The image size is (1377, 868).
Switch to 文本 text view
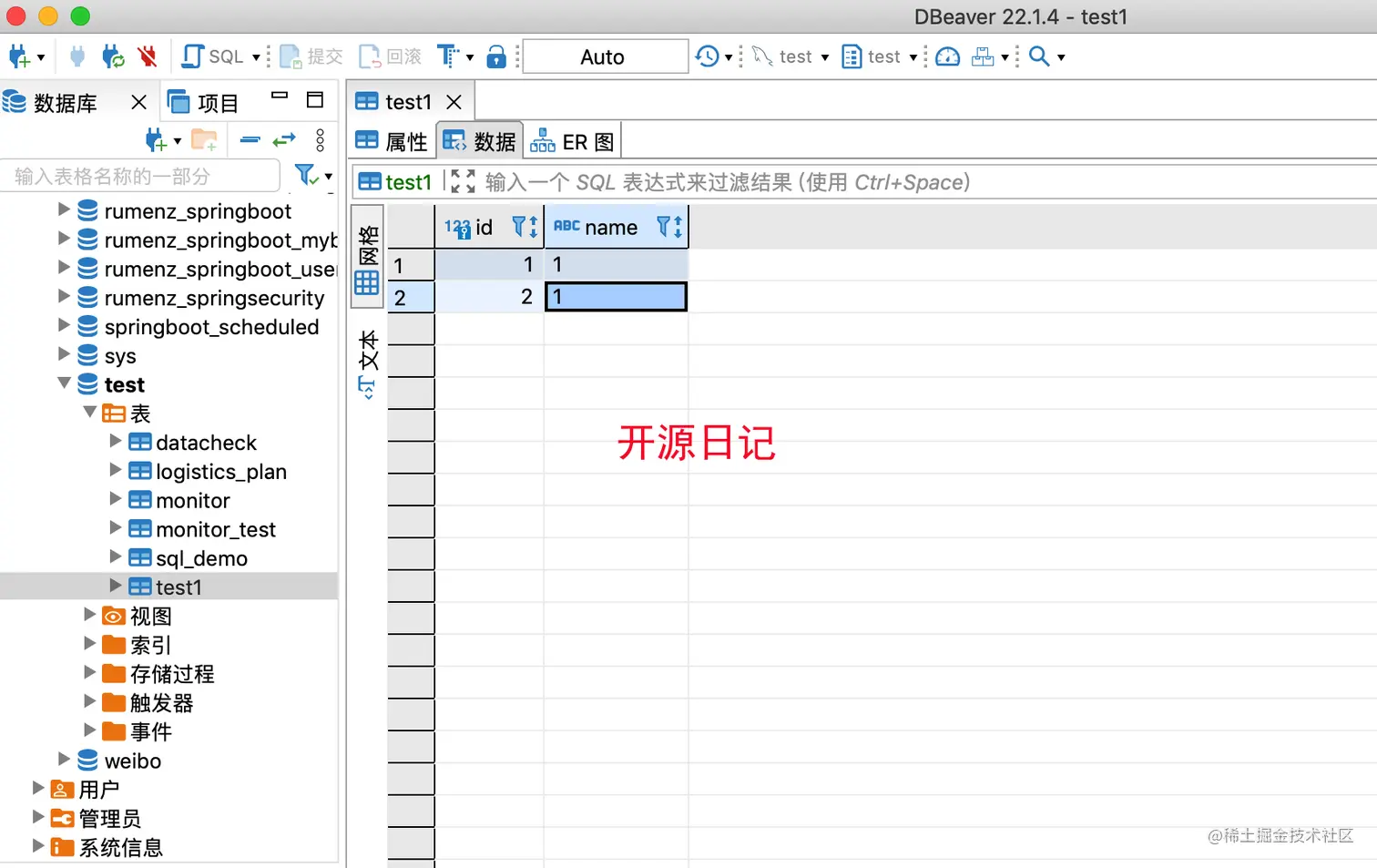tap(367, 364)
